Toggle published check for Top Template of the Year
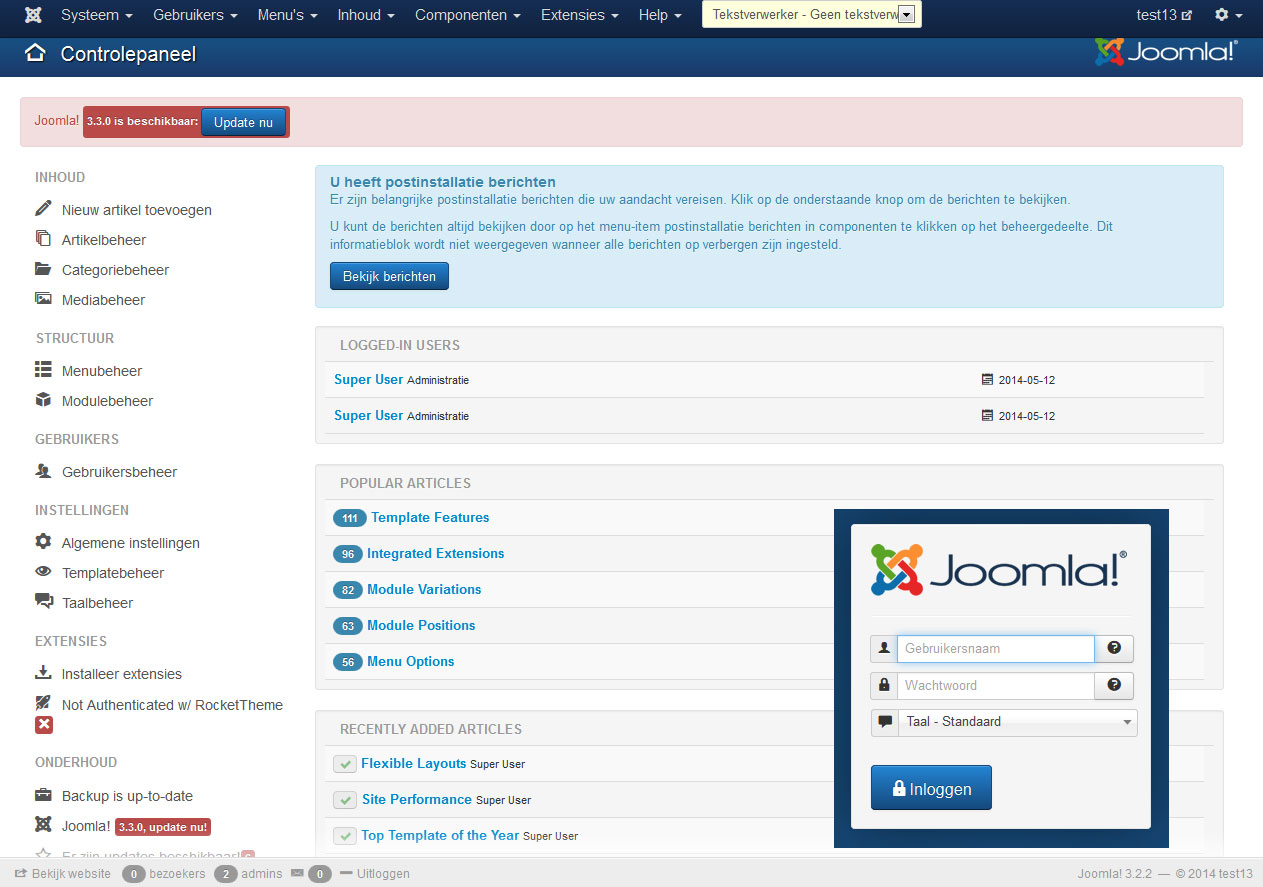 [x=345, y=836]
